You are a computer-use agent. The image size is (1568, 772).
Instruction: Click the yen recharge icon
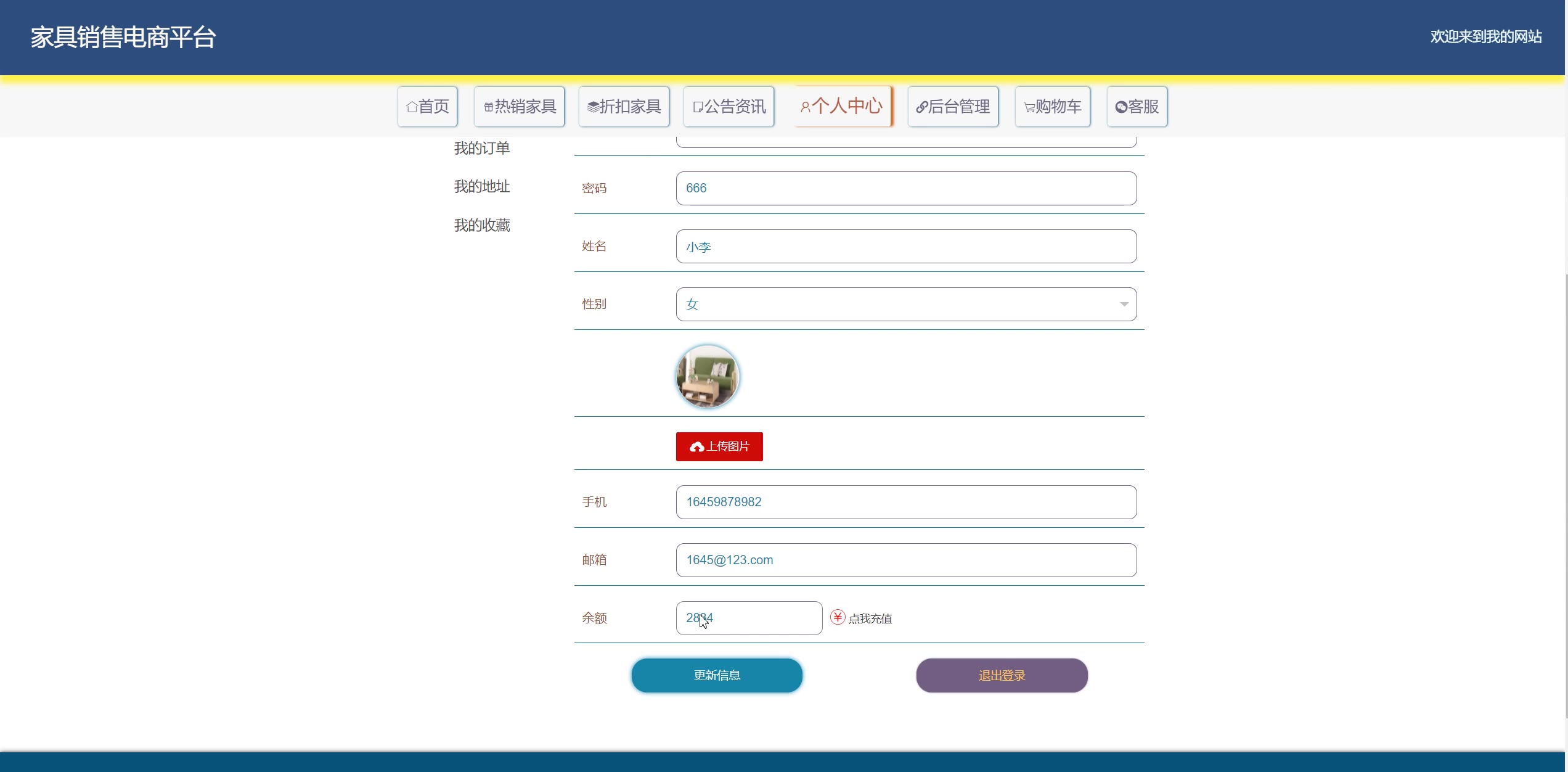click(x=837, y=617)
